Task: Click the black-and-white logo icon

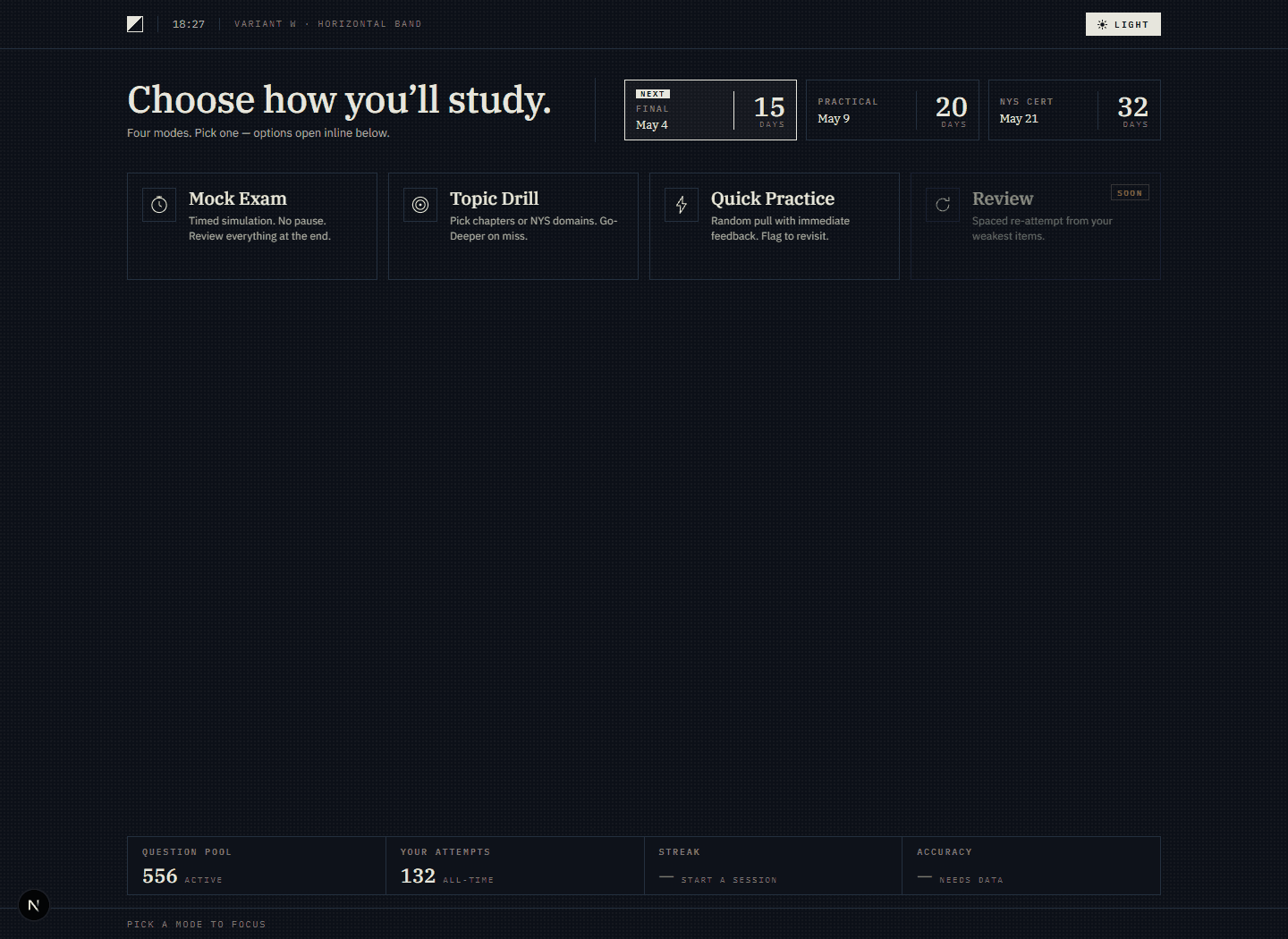Action: 135,24
